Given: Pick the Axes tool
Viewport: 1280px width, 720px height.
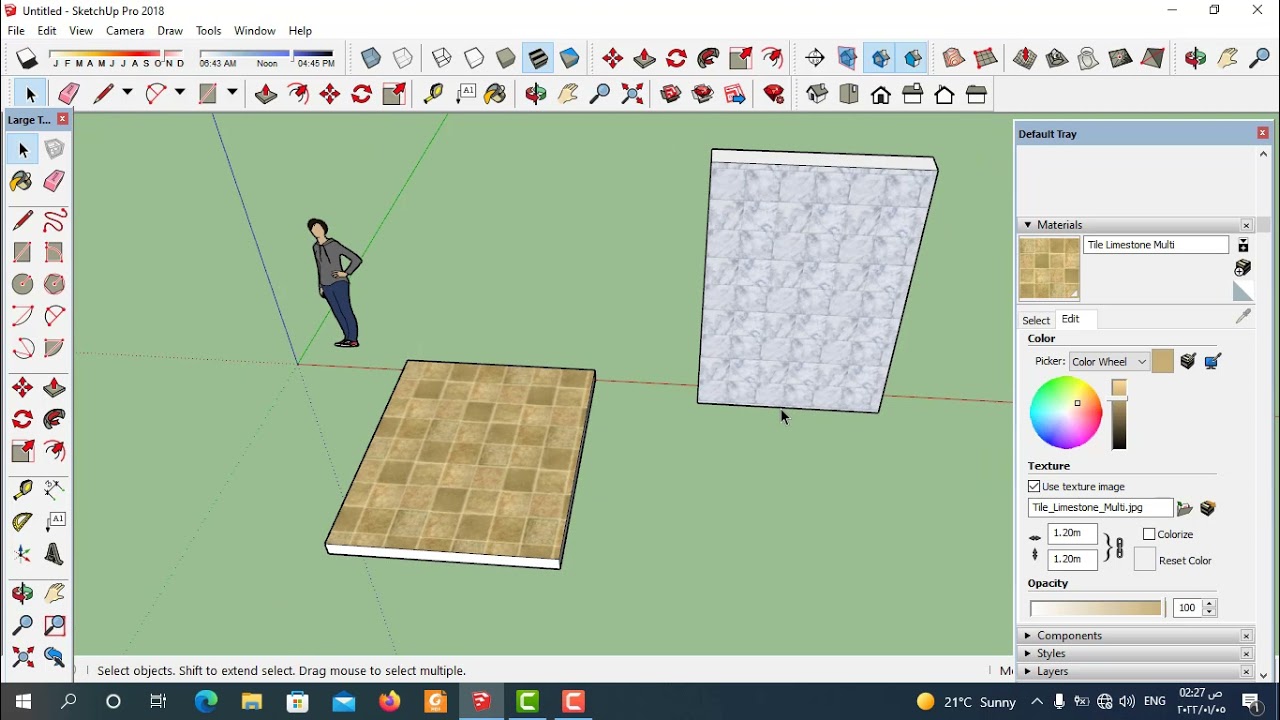Looking at the screenshot, I should pyautogui.click(x=22, y=554).
